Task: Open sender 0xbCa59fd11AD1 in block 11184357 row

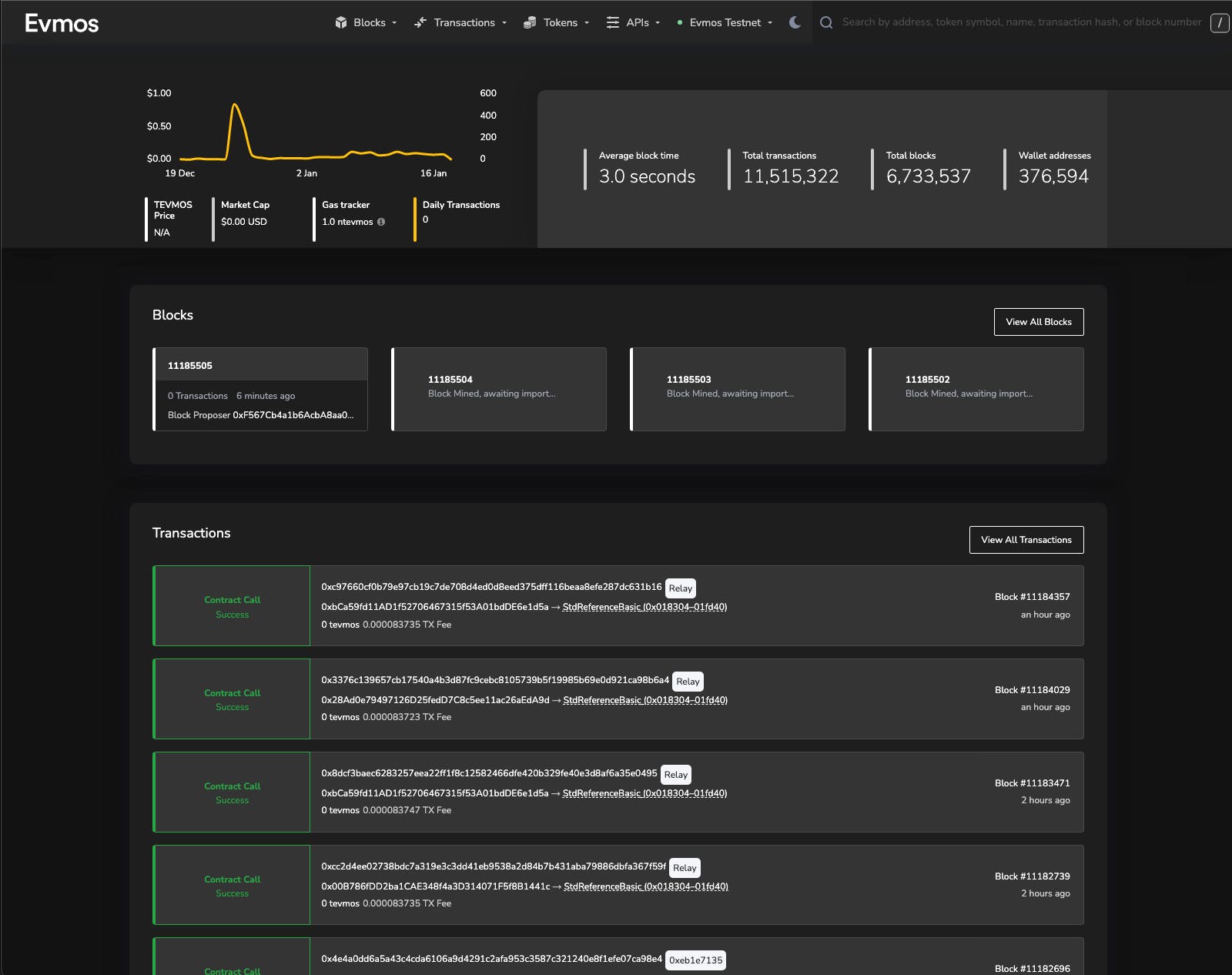Action: (435, 607)
